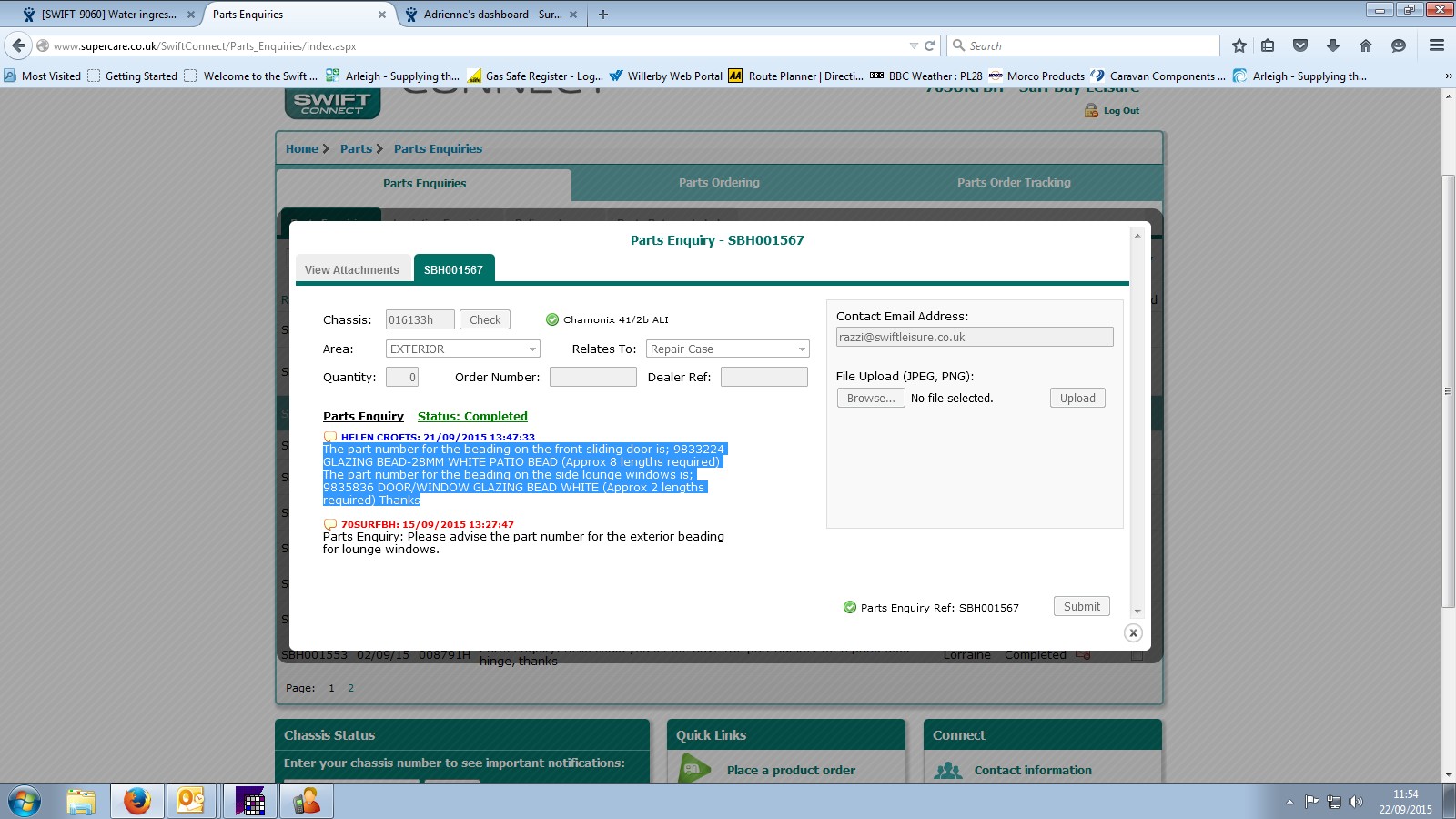Save page to Pocket
The width and height of the screenshot is (1456, 819).
pyautogui.click(x=1300, y=45)
